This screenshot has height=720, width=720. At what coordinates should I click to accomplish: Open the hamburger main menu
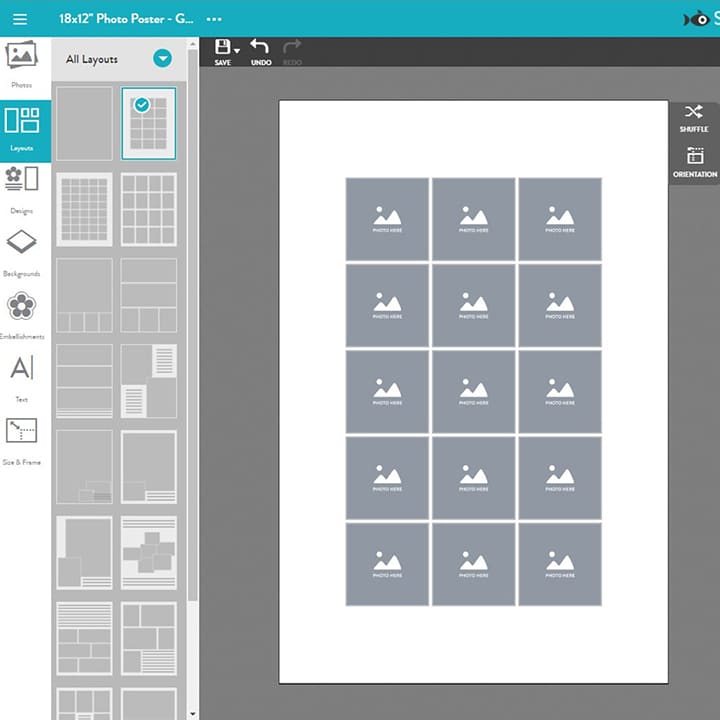pos(20,19)
